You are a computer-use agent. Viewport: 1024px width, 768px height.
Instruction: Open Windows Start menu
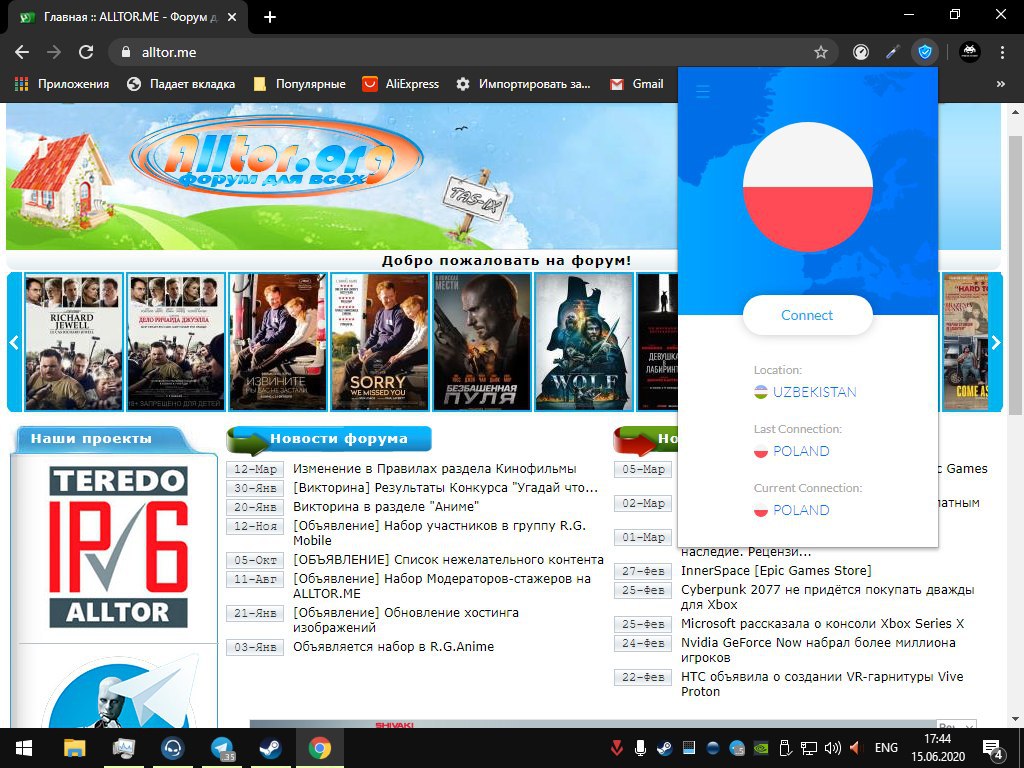click(x=24, y=748)
